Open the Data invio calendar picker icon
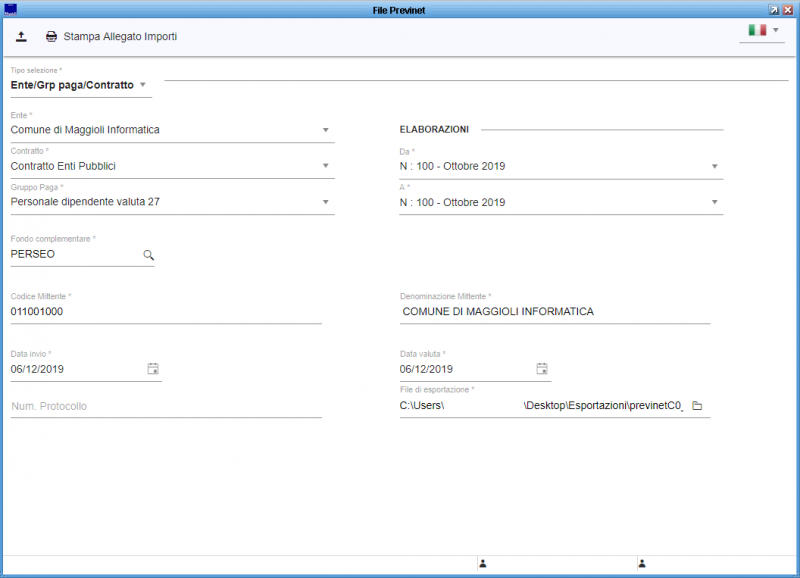Screen dimensions: 800x578 (153, 369)
